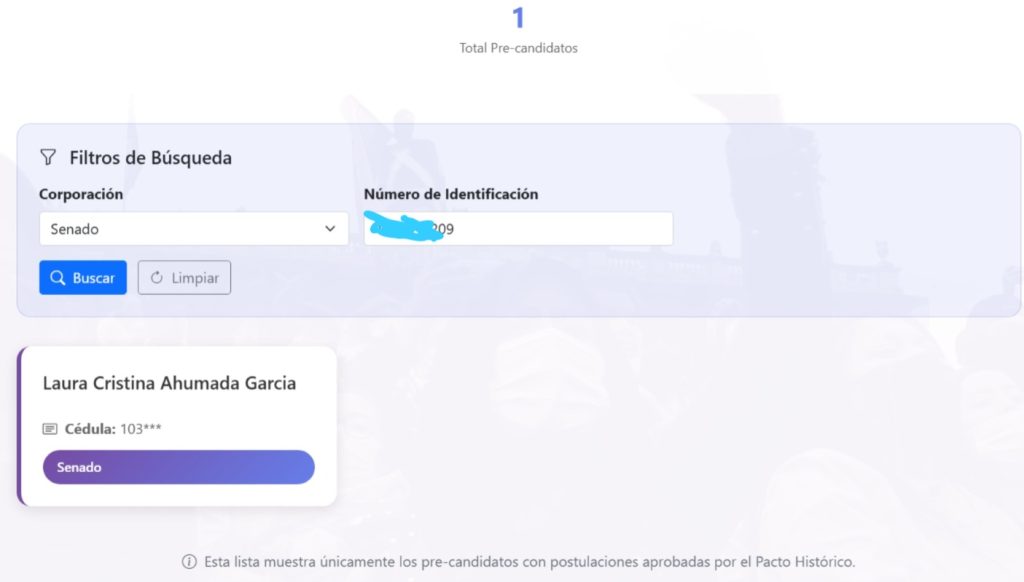Click the total count number 1

[x=518, y=18]
